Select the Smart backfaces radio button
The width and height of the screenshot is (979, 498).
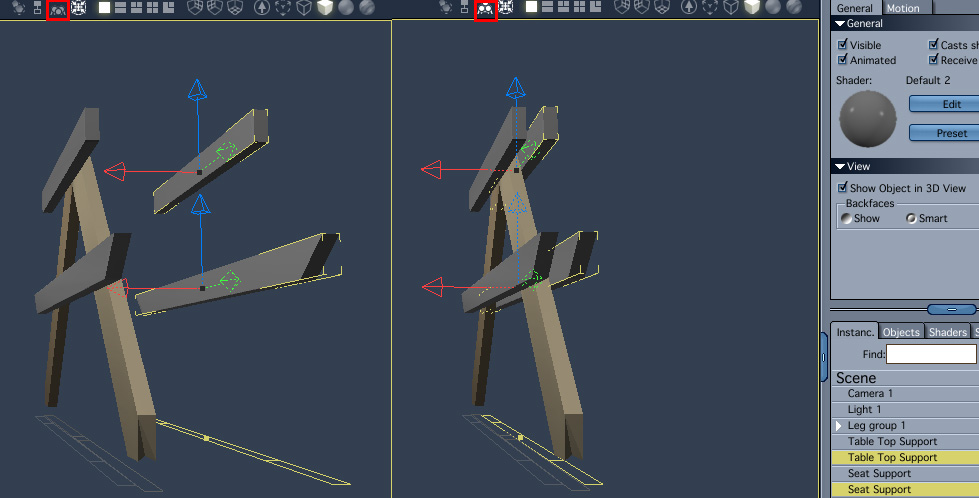(x=912, y=218)
